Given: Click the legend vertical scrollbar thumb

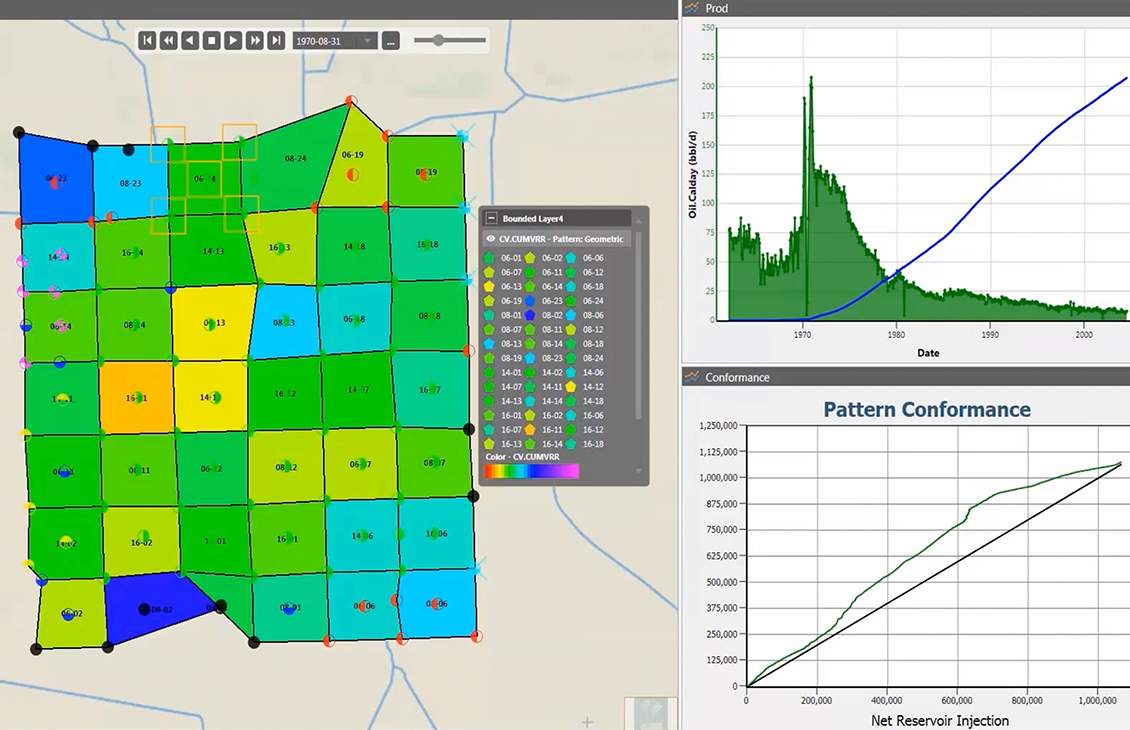Looking at the screenshot, I should [638, 324].
